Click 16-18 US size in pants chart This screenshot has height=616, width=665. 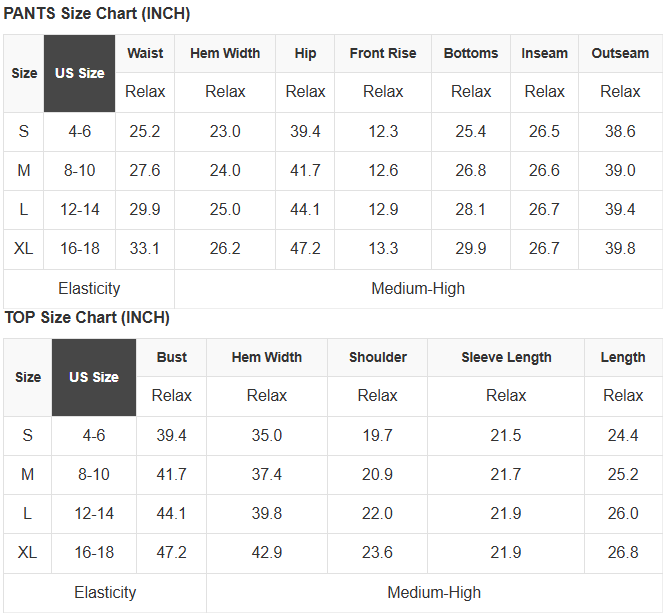pyautogui.click(x=79, y=249)
